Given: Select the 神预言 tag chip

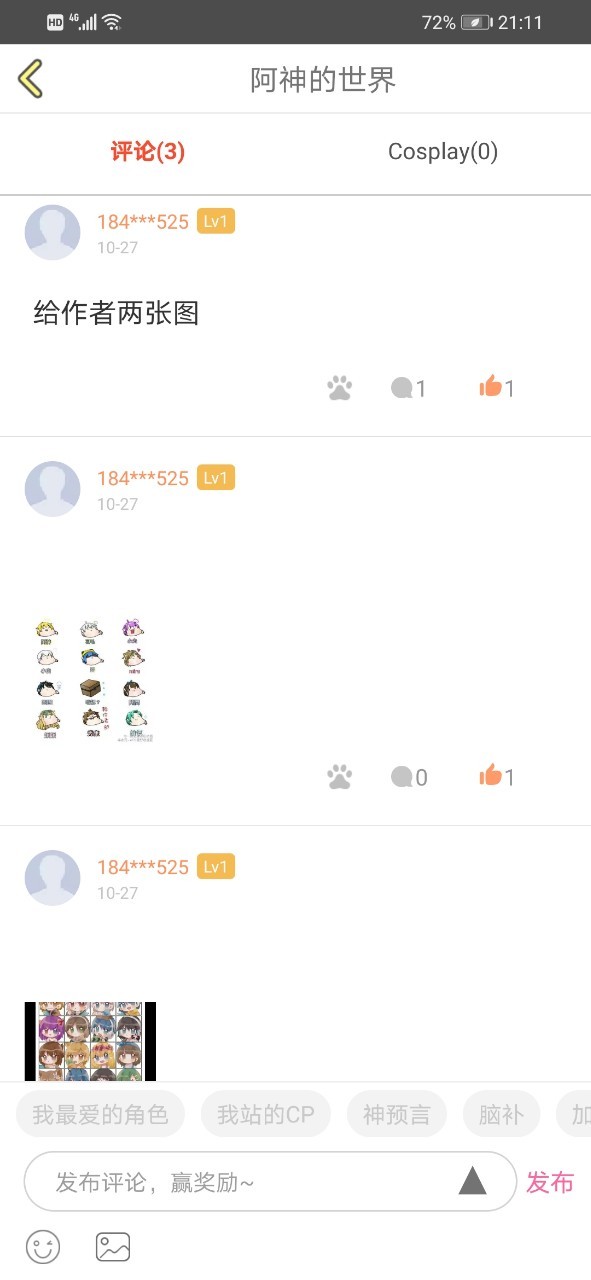Looking at the screenshot, I should click(397, 1114).
